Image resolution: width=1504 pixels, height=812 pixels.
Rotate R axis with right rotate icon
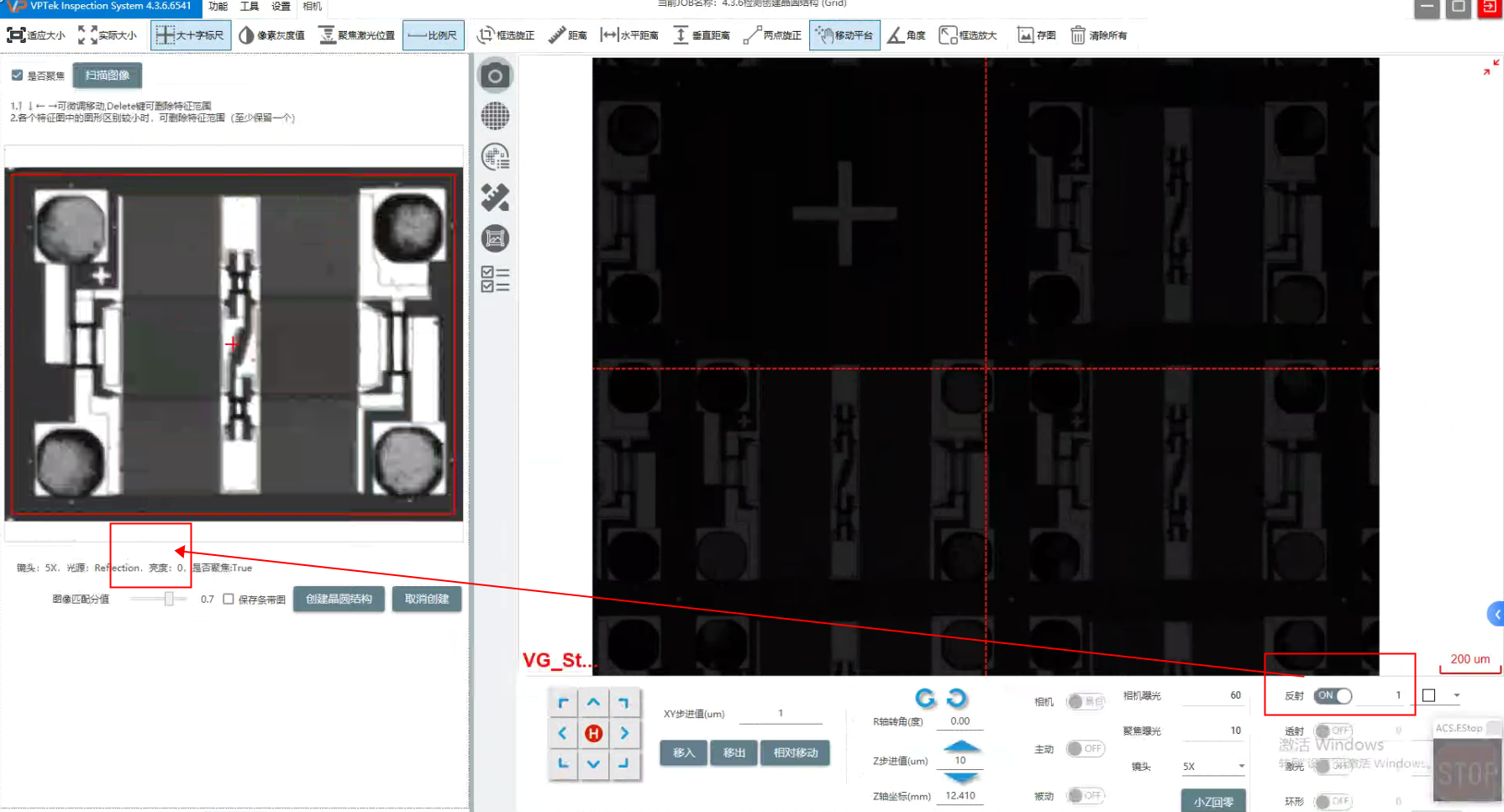pyautogui.click(x=957, y=698)
